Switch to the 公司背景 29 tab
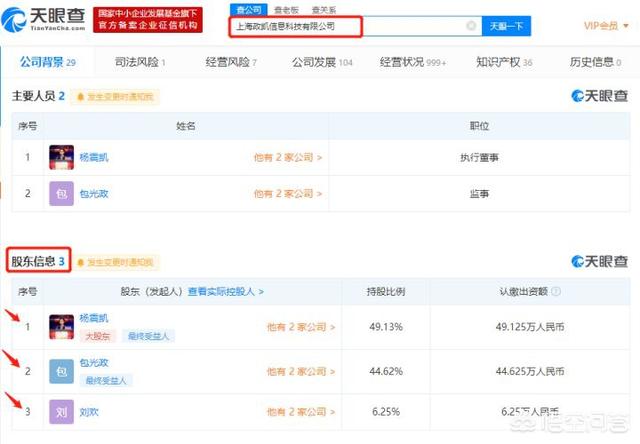This screenshot has height=444, width=640. coord(48,62)
